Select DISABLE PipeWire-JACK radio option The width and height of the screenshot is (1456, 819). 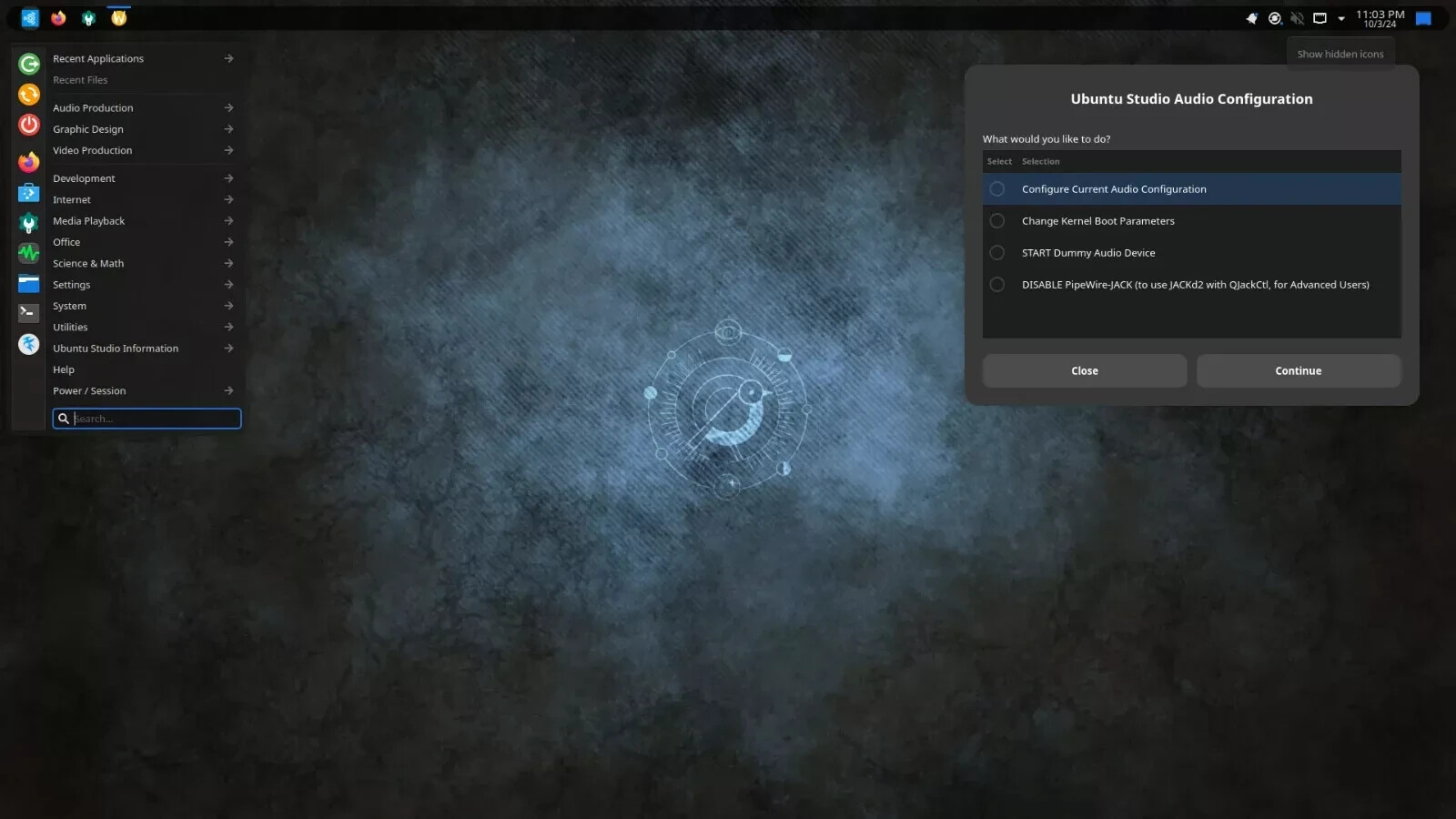click(997, 285)
